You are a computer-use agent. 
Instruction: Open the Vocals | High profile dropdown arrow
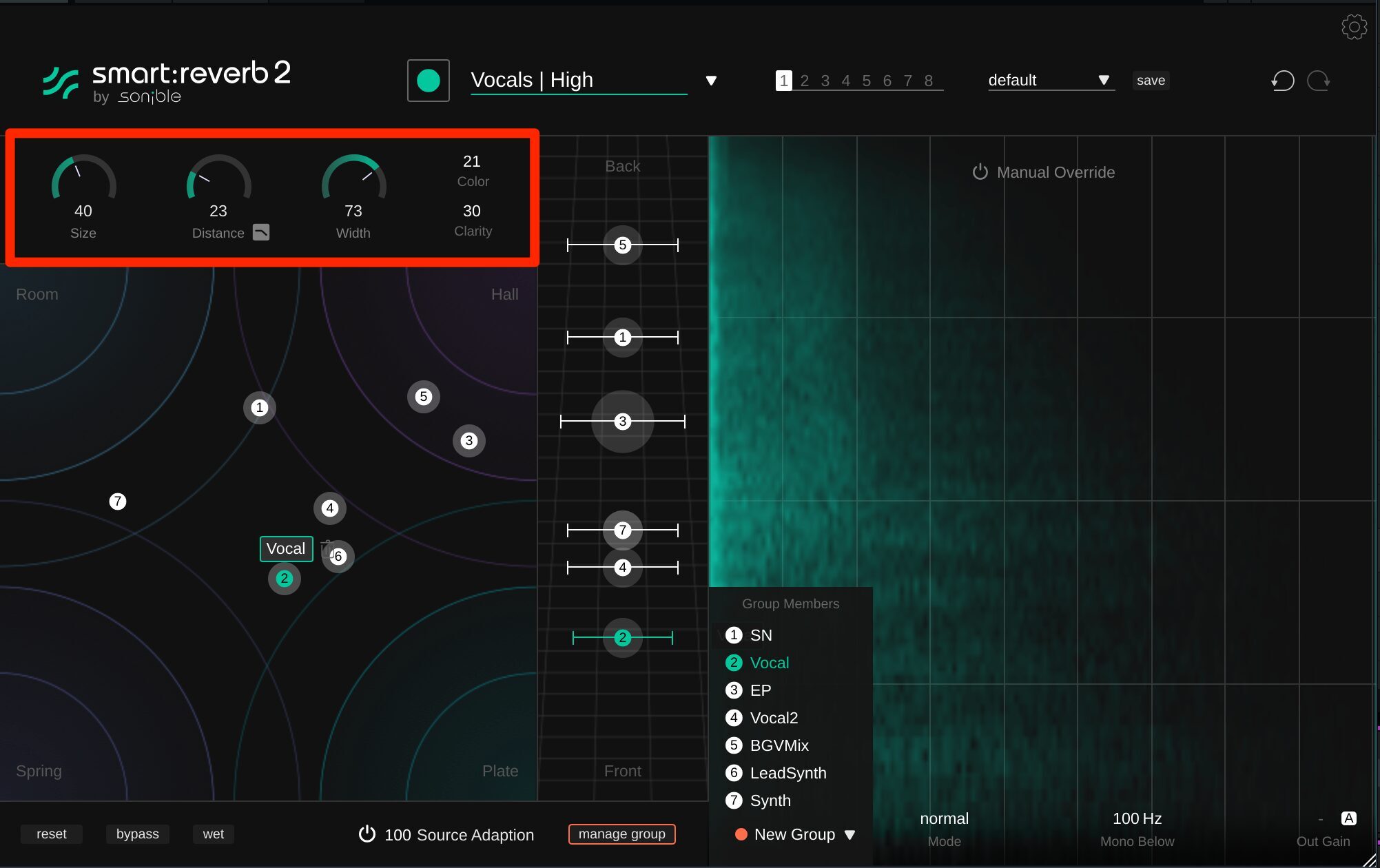tap(712, 81)
